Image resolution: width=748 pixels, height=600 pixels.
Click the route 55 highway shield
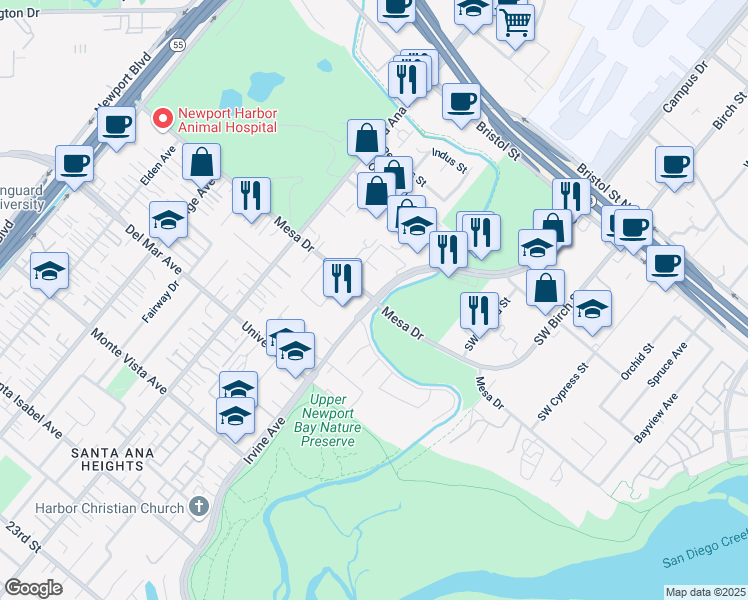[x=177, y=45]
